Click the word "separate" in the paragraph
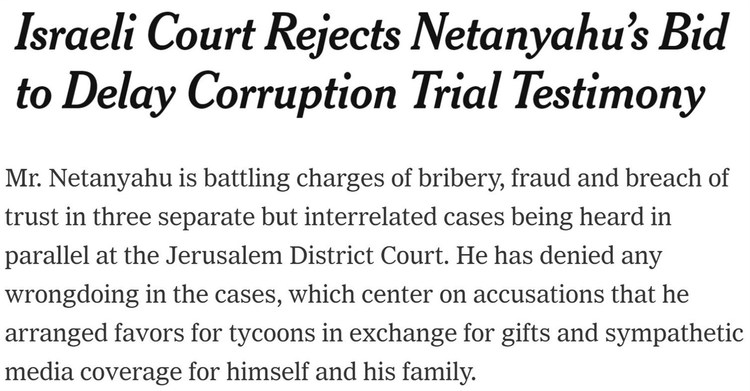This screenshot has width=750, height=391. [207, 218]
